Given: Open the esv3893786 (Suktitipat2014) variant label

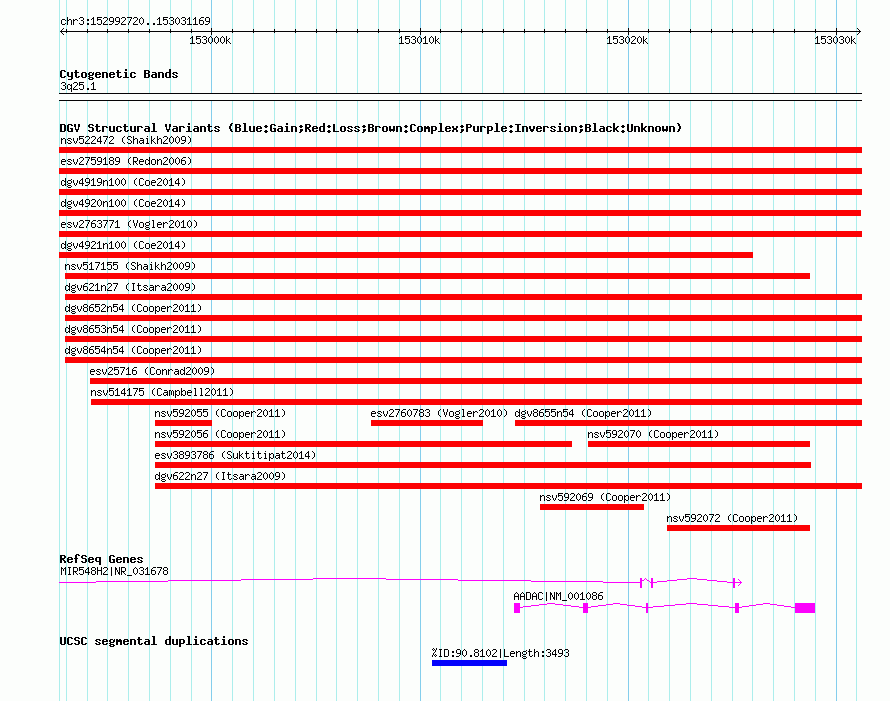Looking at the screenshot, I should pos(235,455).
